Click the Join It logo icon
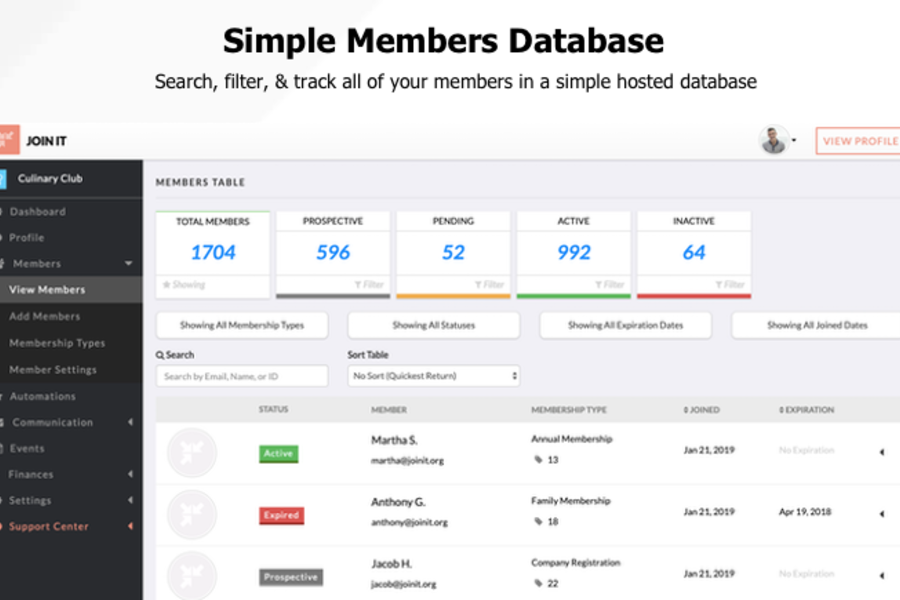The width and height of the screenshot is (900, 600). point(9,140)
